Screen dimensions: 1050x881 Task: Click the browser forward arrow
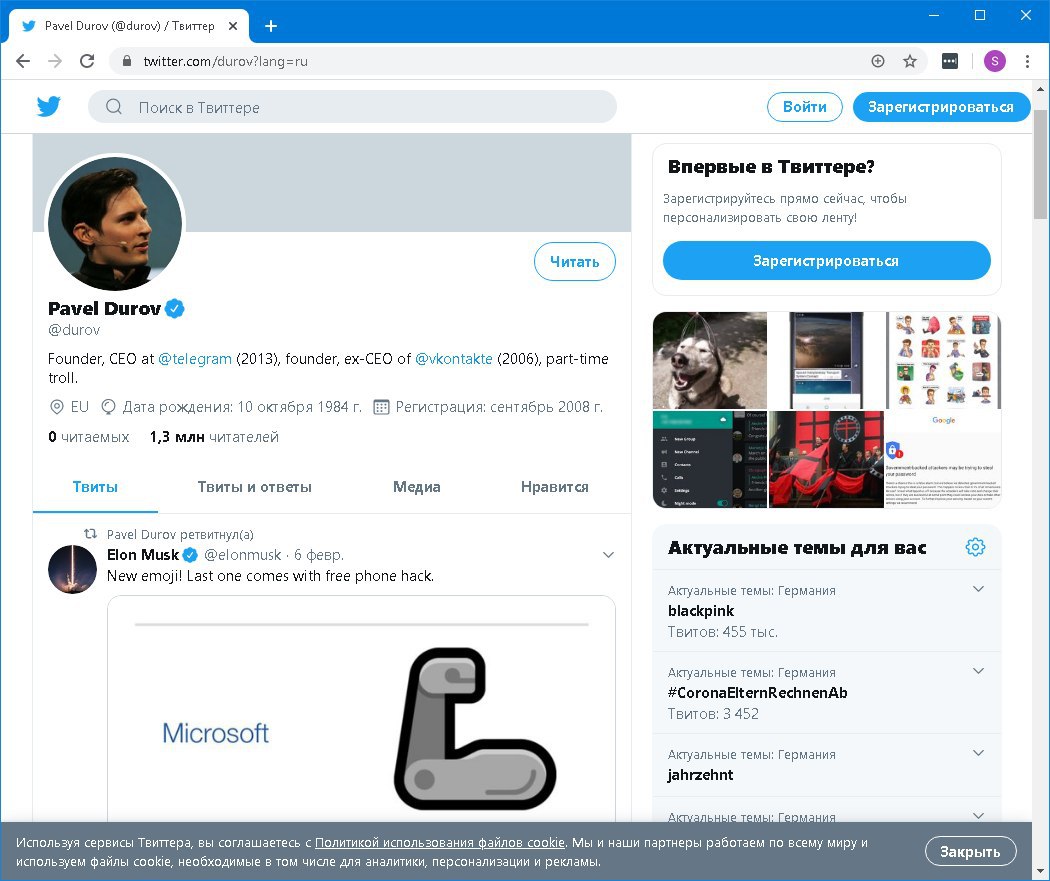coord(55,61)
